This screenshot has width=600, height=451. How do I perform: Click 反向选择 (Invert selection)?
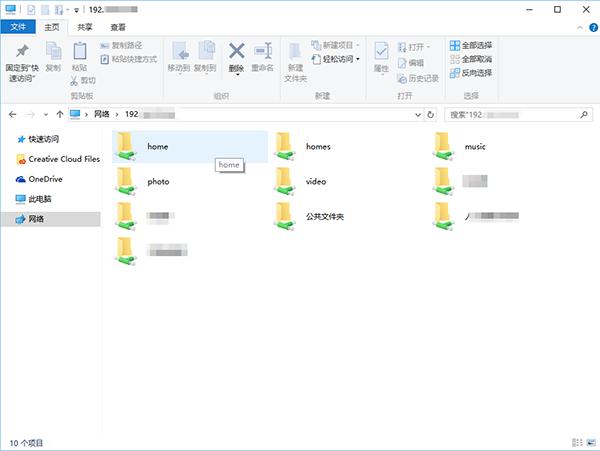470,72
